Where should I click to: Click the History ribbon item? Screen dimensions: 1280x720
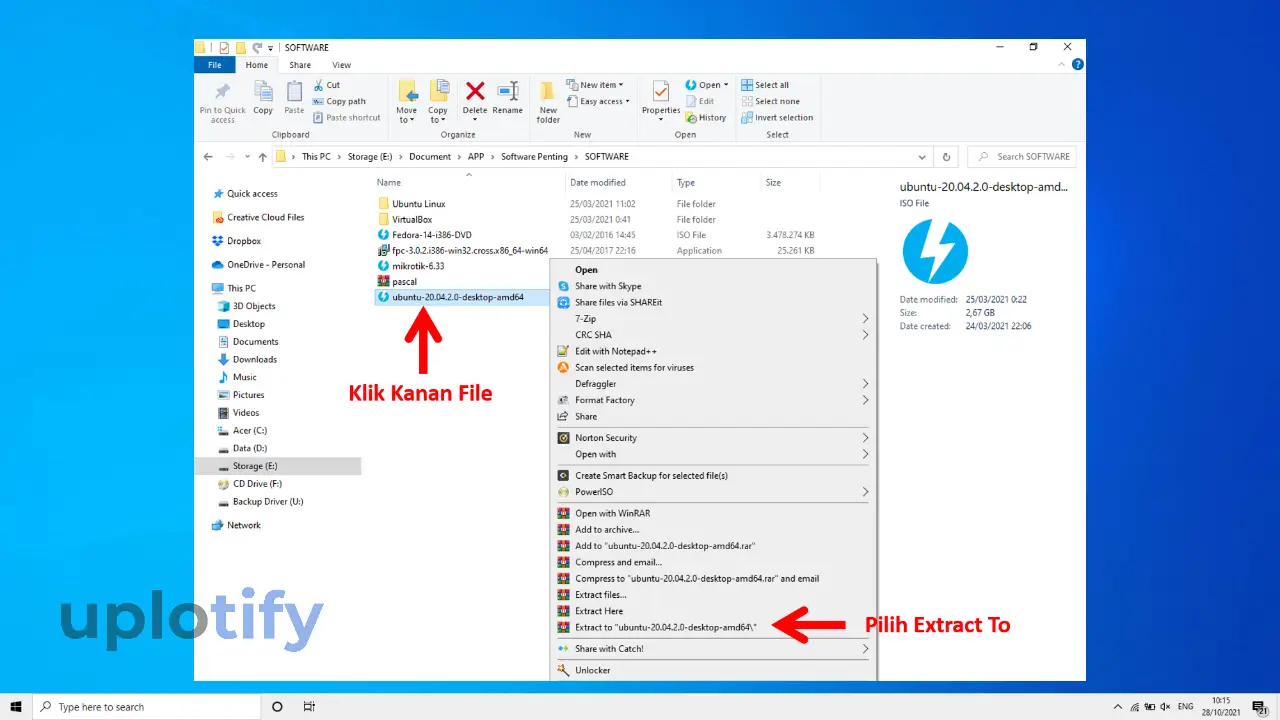click(x=706, y=117)
